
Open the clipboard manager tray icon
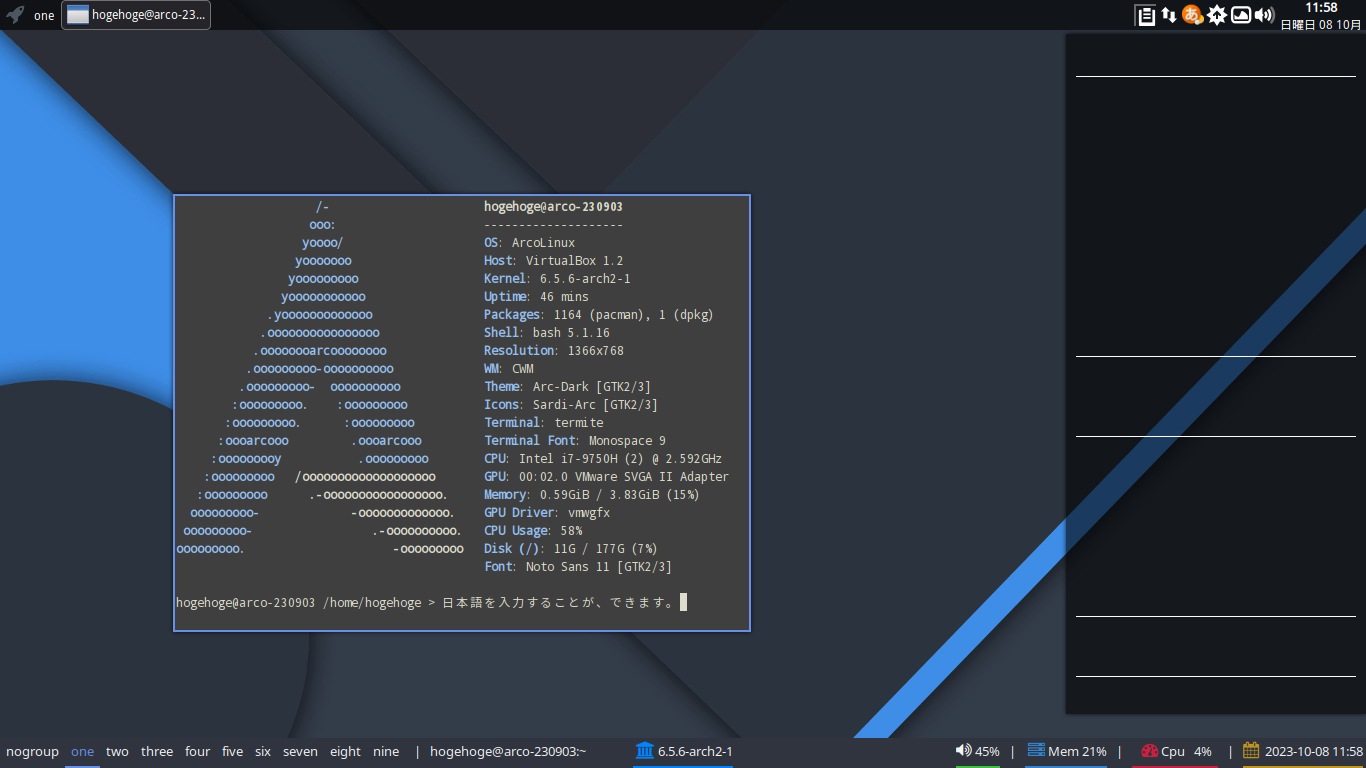(x=1145, y=15)
